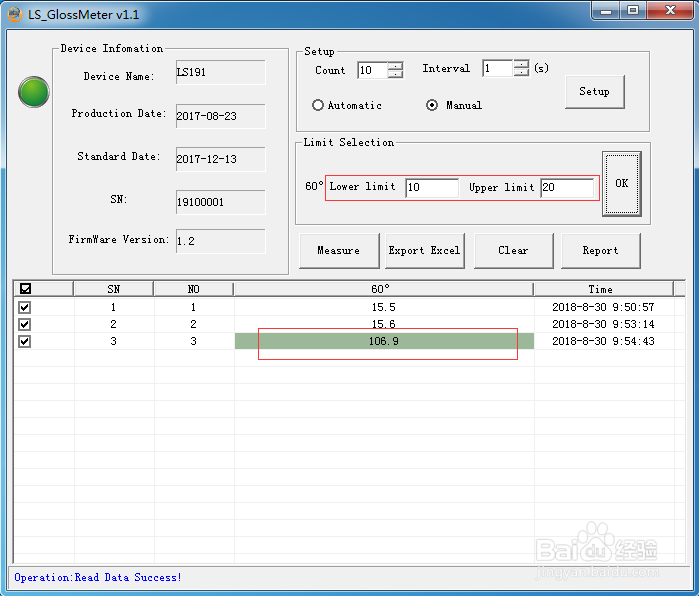Toggle the select-all checkbox in table header
This screenshot has width=699, height=596.
[25, 289]
